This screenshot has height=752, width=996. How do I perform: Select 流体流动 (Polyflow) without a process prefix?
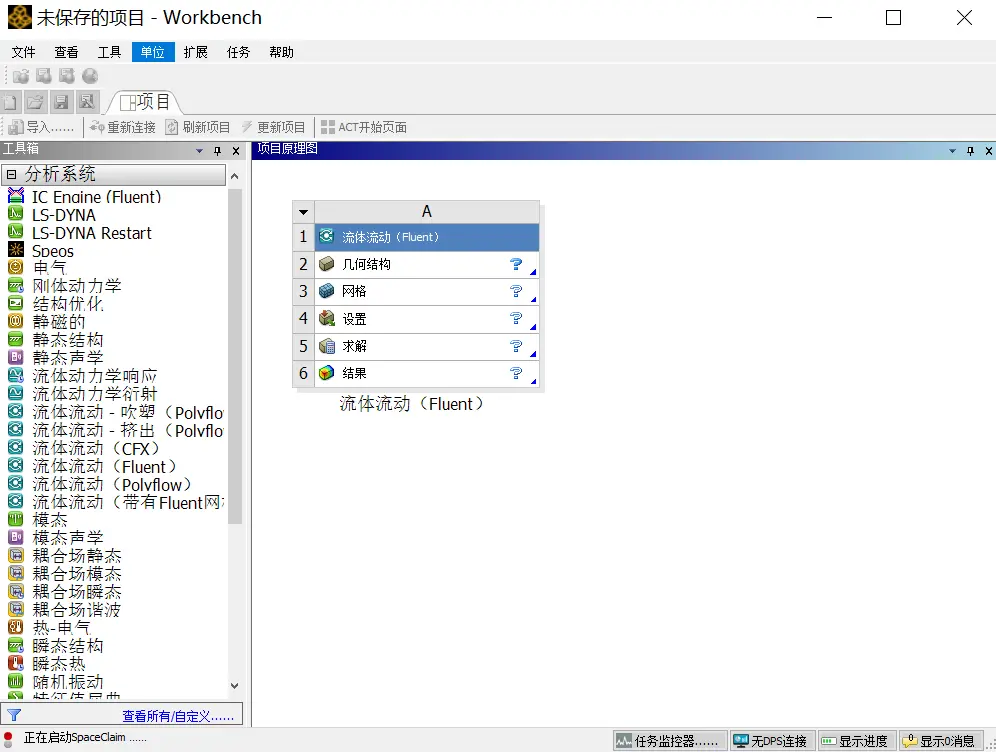click(x=111, y=485)
